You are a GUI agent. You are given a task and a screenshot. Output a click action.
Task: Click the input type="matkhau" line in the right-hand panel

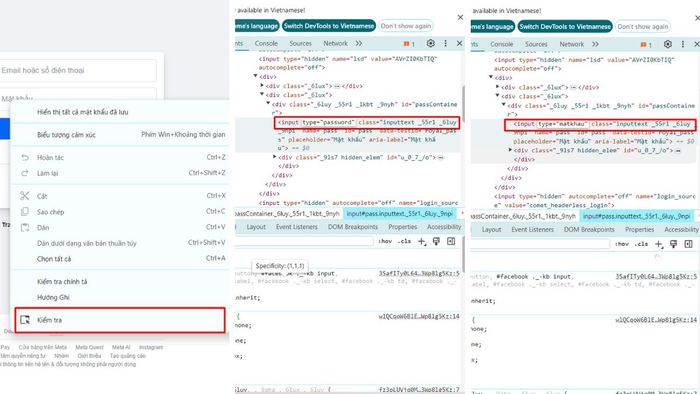point(600,124)
